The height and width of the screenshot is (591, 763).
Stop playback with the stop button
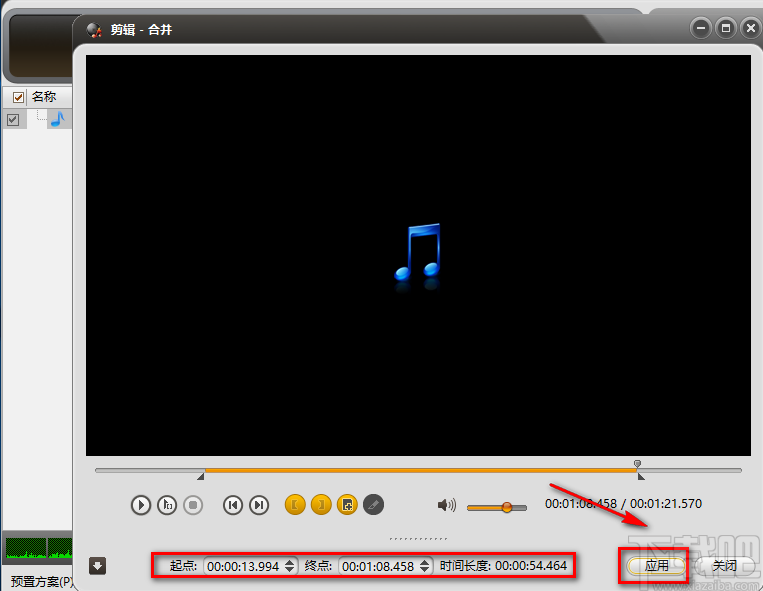tap(193, 505)
